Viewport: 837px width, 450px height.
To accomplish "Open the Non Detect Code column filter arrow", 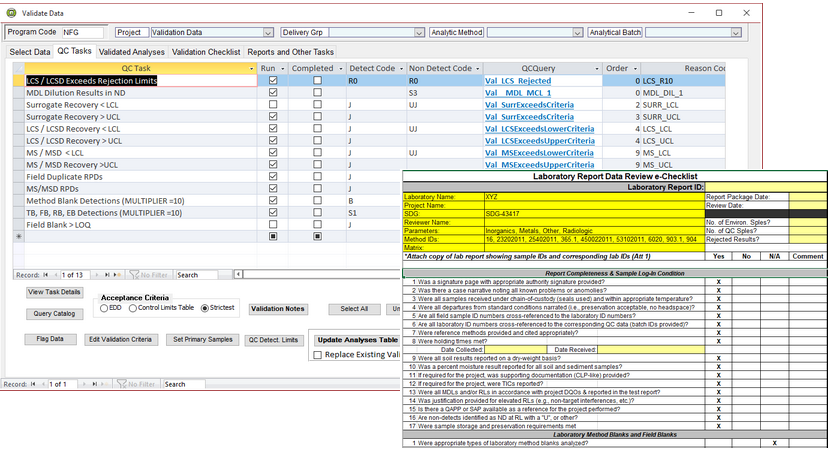I will [x=478, y=68].
